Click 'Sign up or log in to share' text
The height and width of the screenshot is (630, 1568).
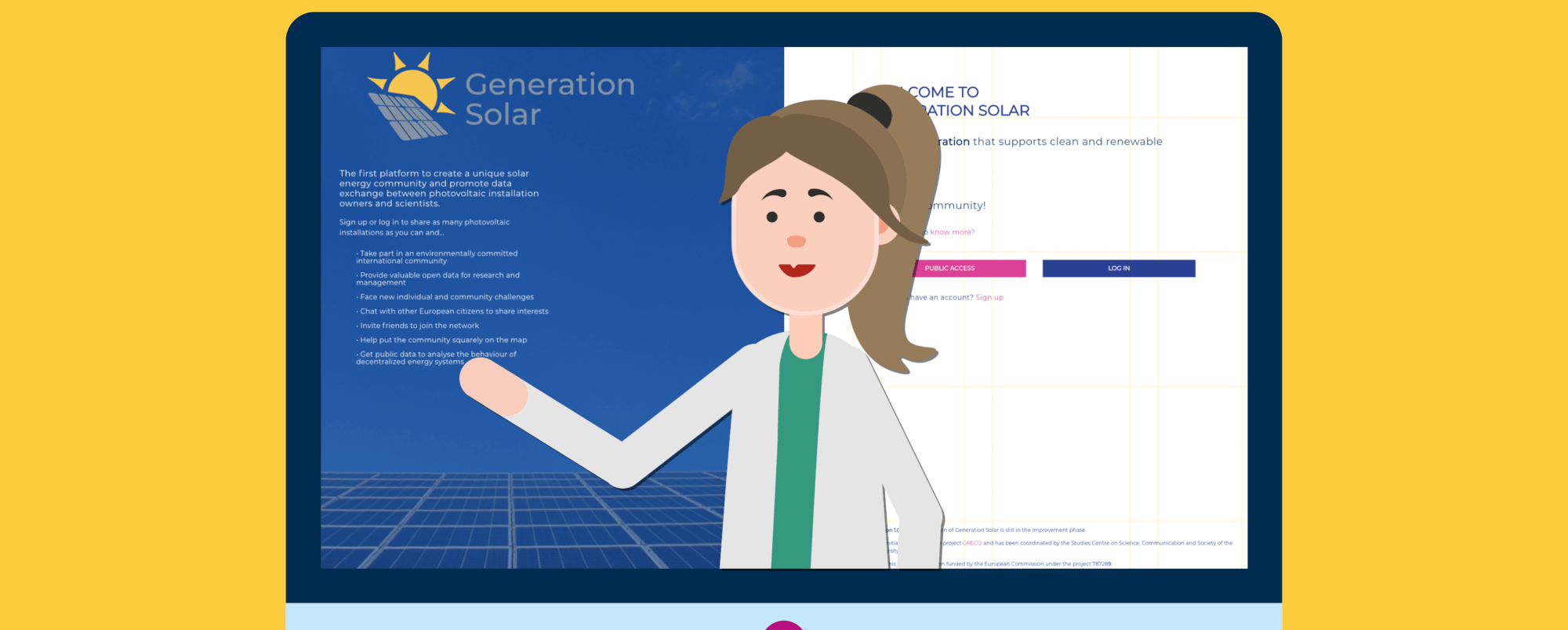point(424,228)
